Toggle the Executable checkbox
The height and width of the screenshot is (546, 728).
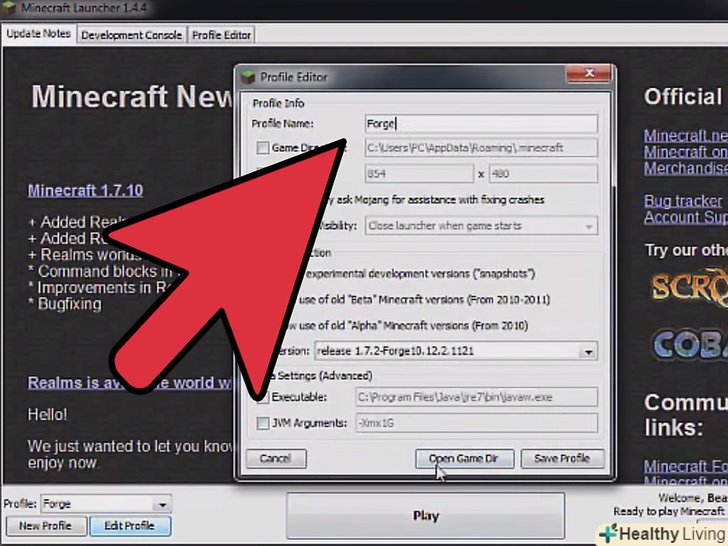[x=263, y=397]
